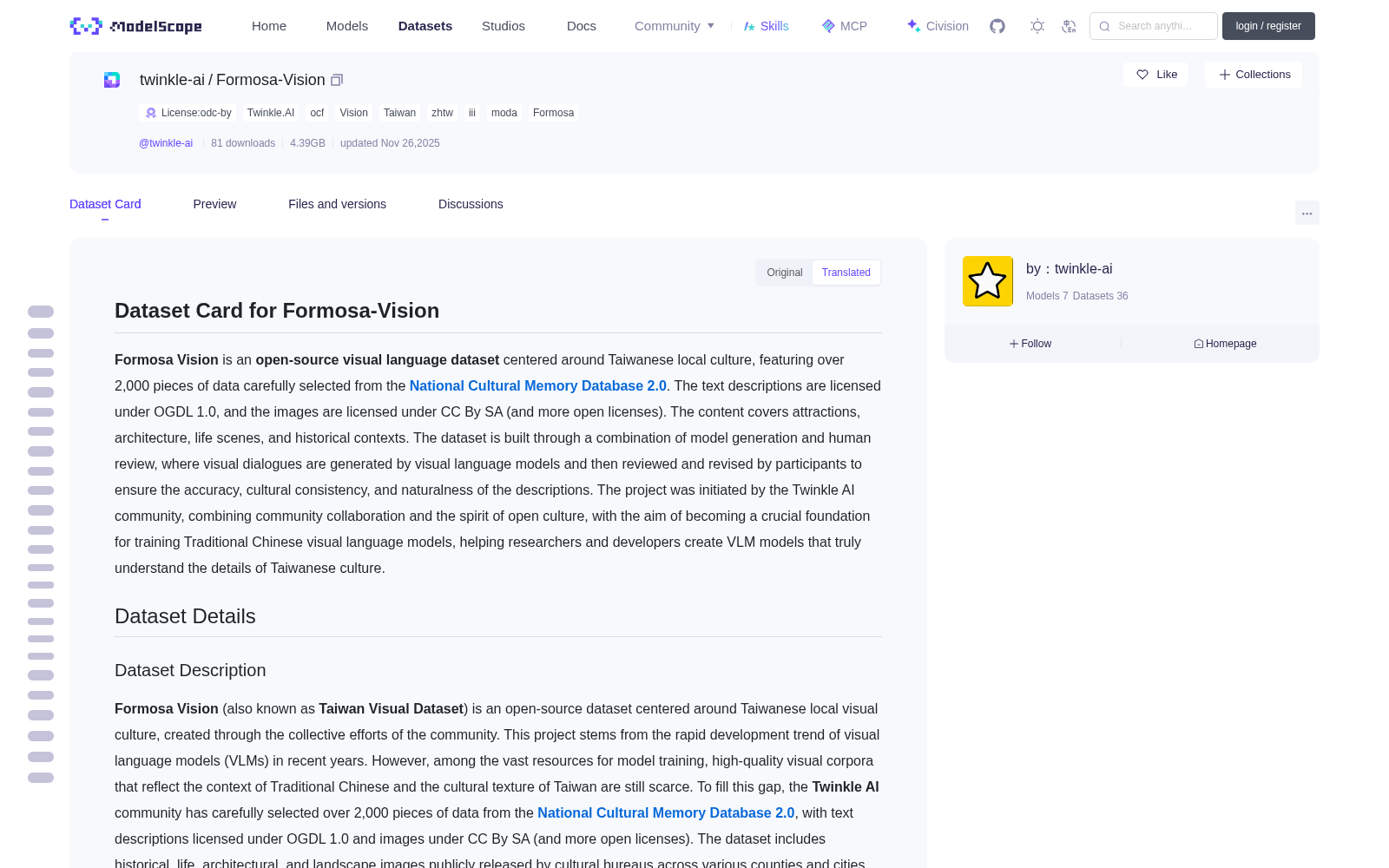
Task: Click the zhtw tag
Action: tap(442, 113)
